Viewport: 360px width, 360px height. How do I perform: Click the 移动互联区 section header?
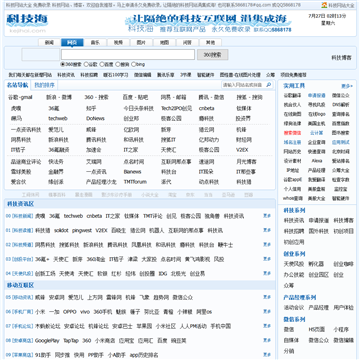[x=20, y=285]
